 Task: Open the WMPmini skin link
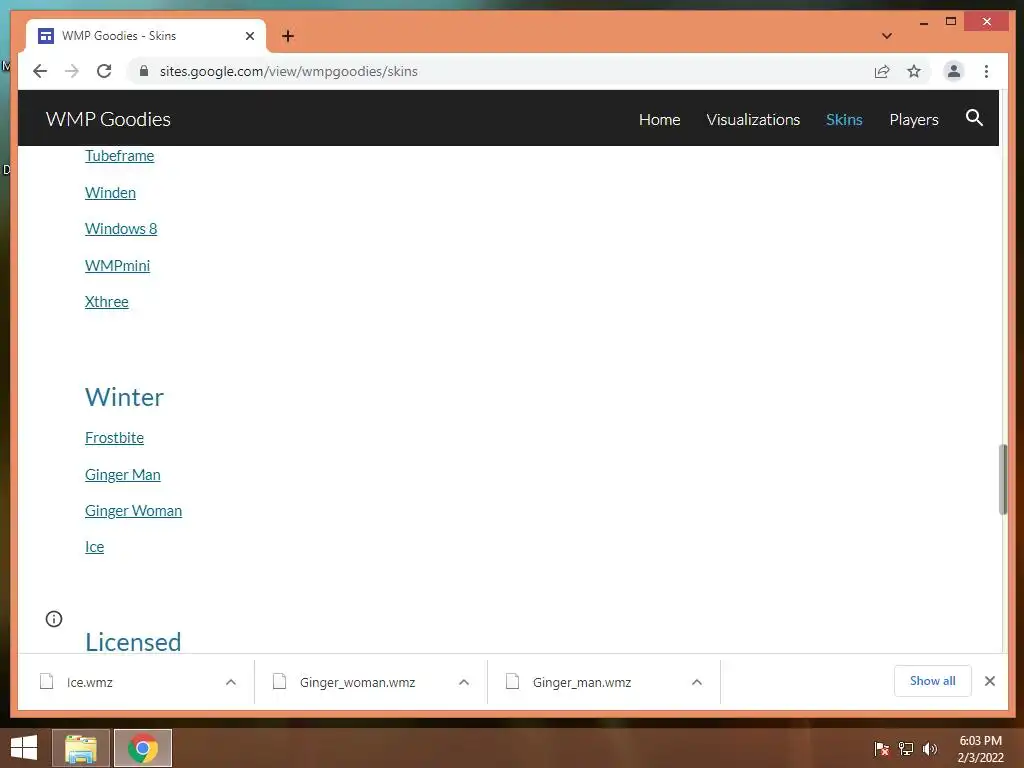118,266
